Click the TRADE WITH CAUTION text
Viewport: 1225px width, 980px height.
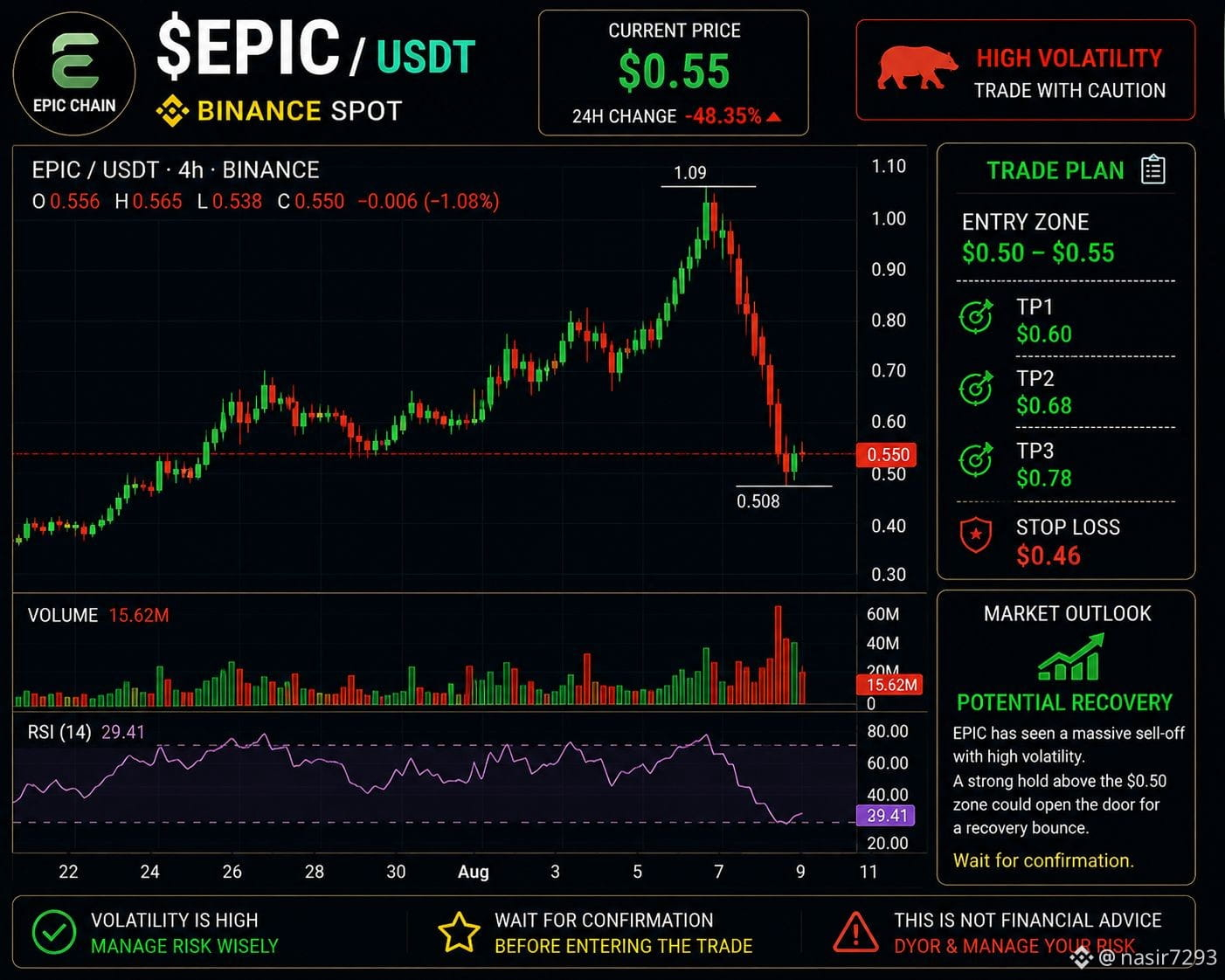(1069, 91)
